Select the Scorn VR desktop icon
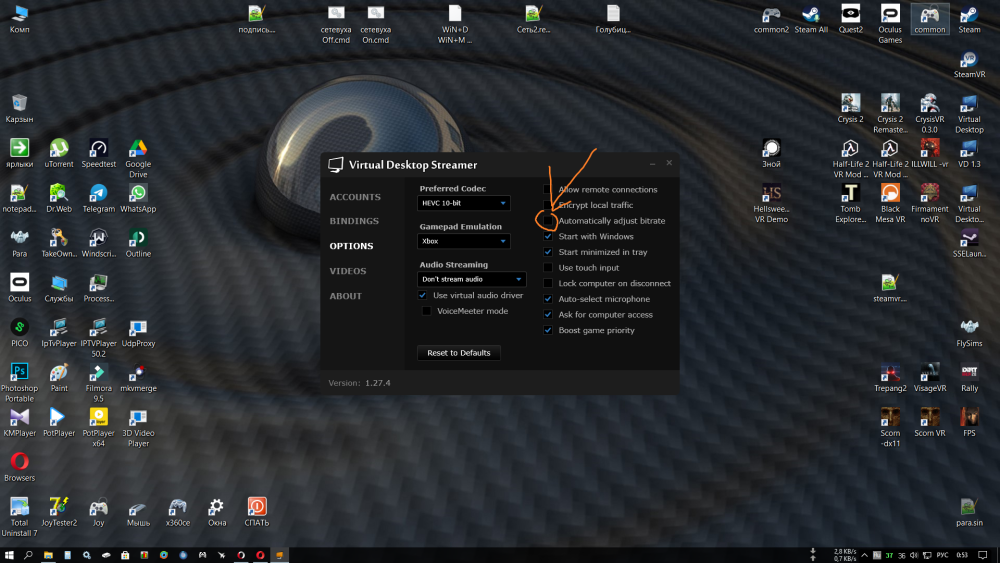 point(929,422)
